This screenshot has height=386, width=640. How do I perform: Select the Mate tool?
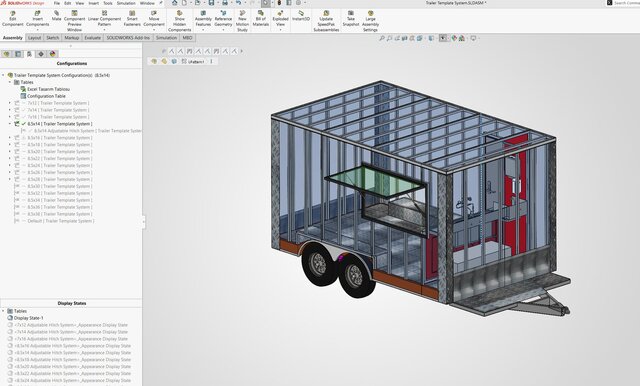(56, 16)
